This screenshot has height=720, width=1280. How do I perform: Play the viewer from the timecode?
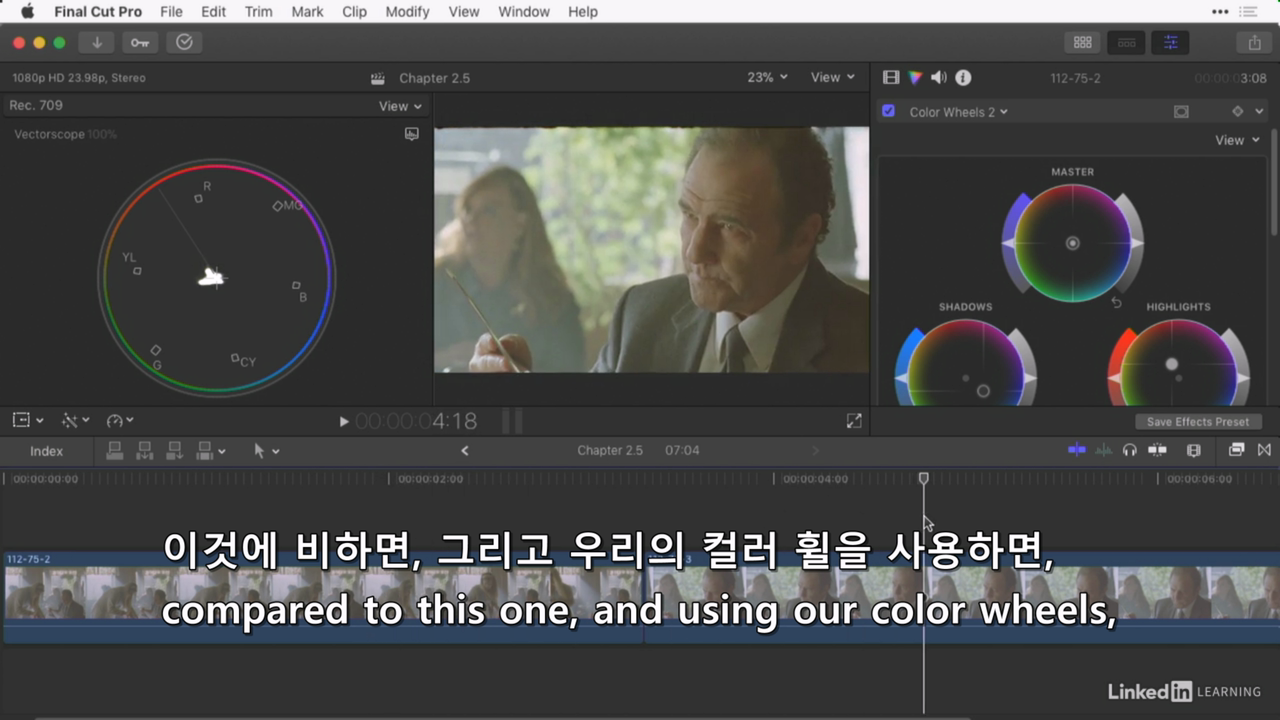pos(344,422)
